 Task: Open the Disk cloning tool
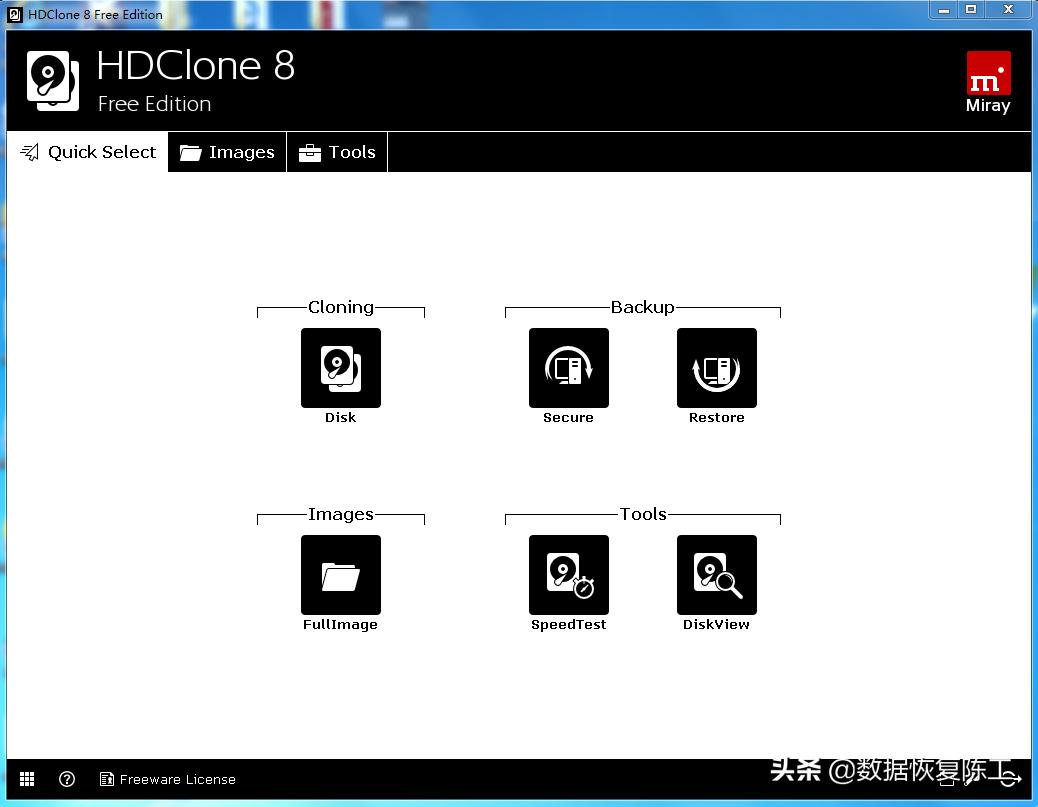[341, 367]
